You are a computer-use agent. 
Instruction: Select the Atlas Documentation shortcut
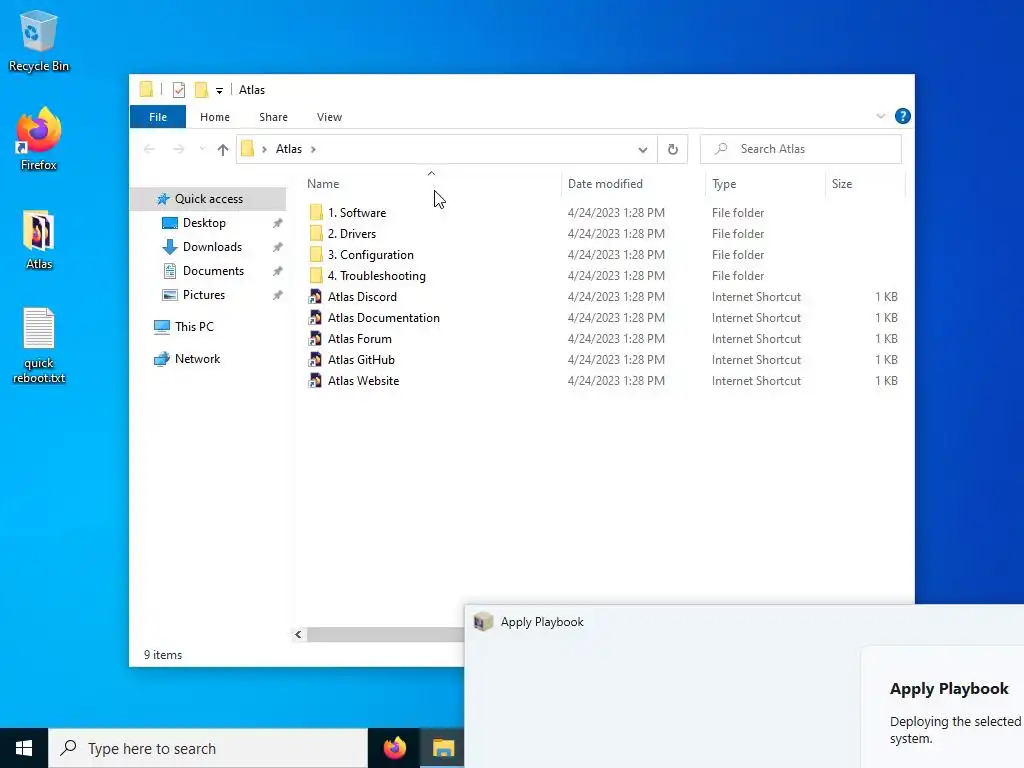pos(383,318)
